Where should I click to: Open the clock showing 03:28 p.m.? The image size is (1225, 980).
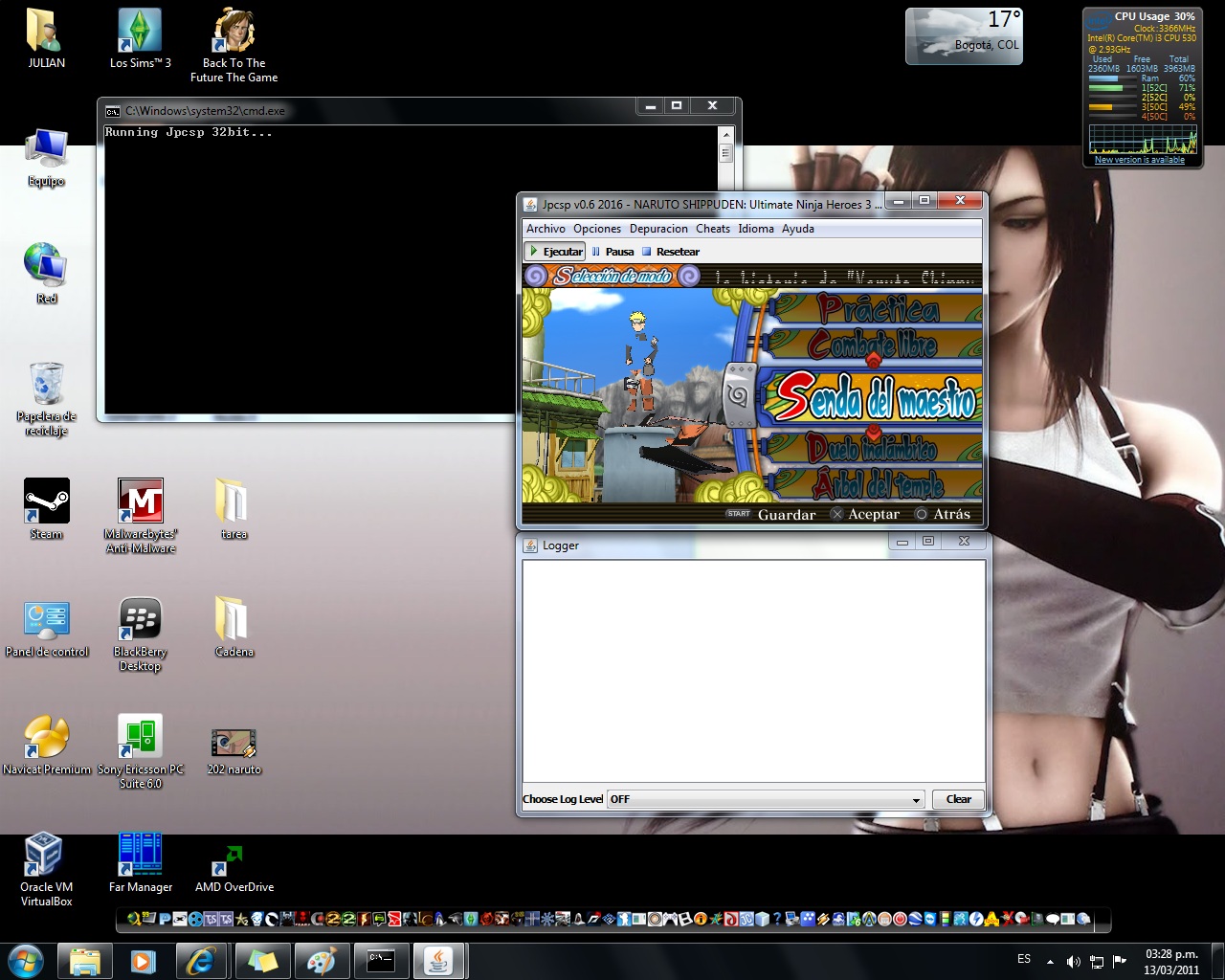1172,961
